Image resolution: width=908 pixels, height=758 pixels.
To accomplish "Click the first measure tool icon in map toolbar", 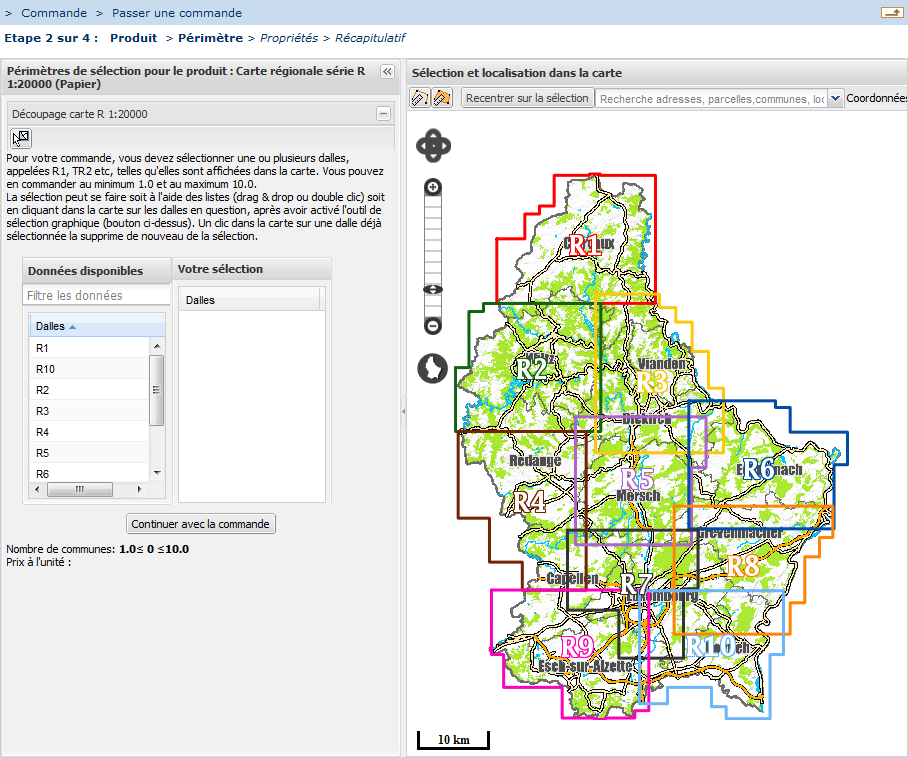I will point(420,98).
